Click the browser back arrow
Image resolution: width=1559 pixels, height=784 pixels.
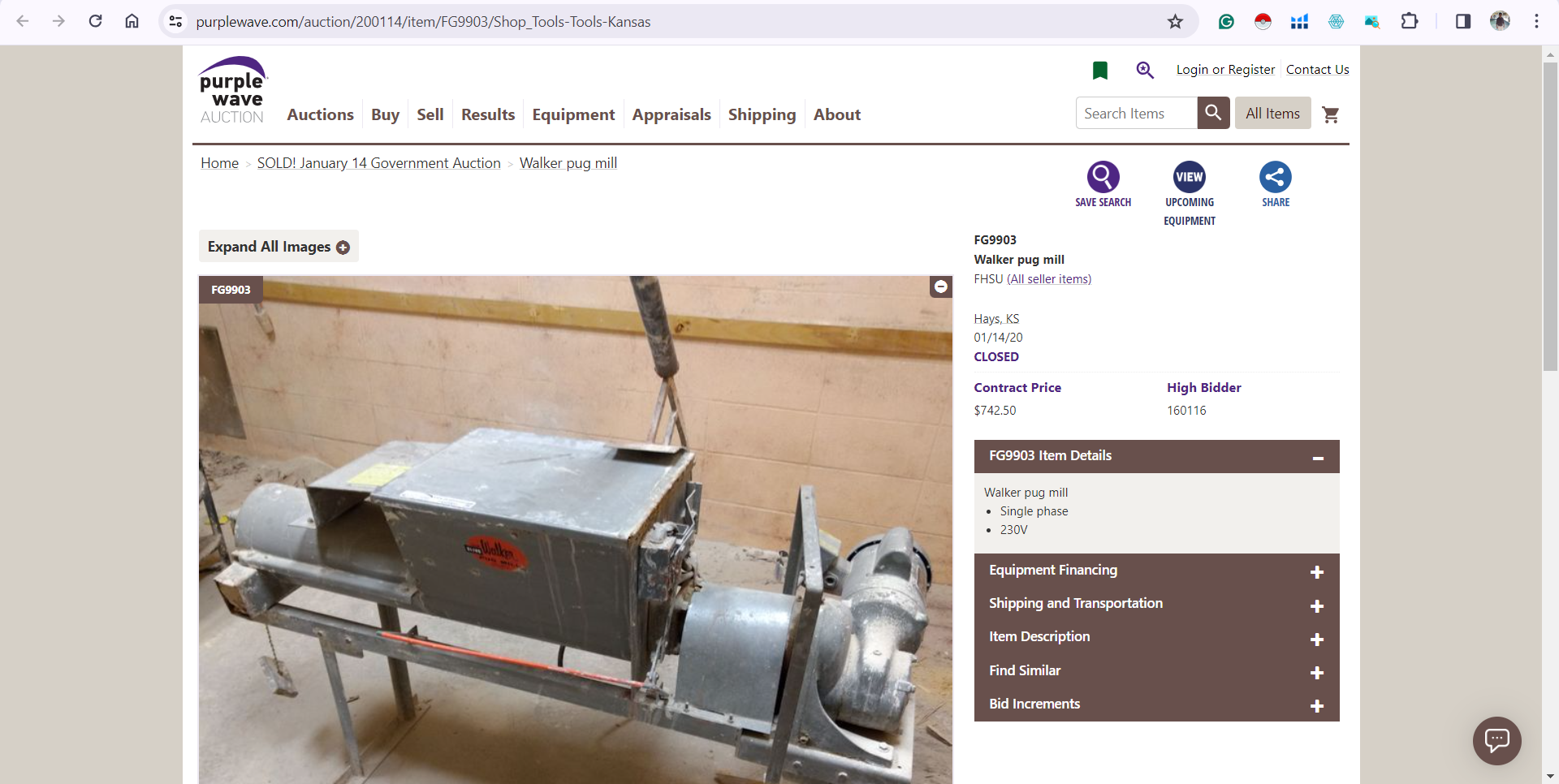pos(23,21)
